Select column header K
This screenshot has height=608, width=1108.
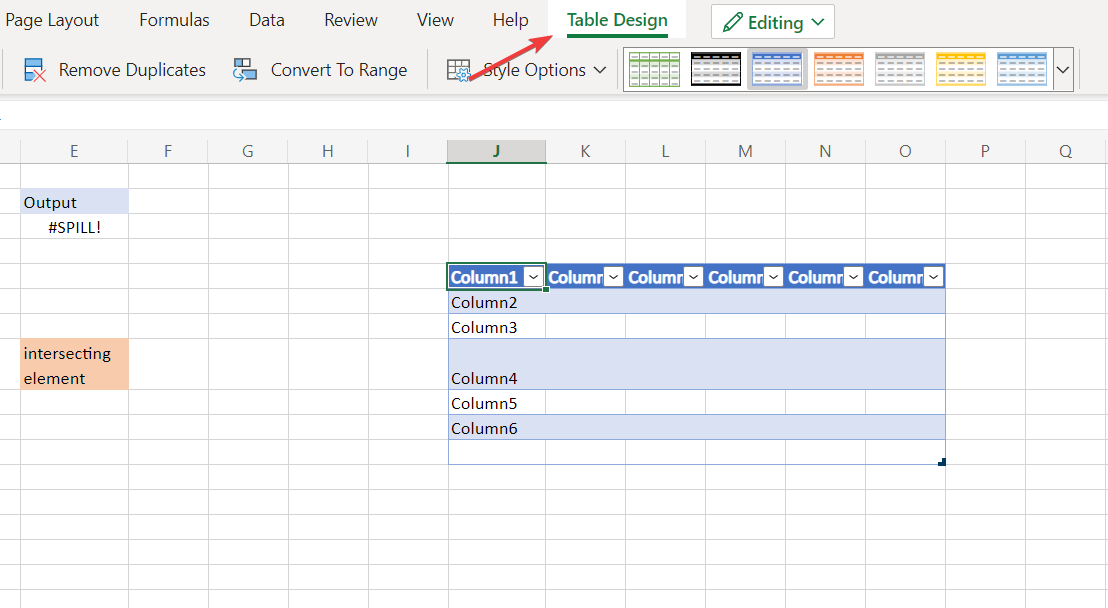click(585, 151)
